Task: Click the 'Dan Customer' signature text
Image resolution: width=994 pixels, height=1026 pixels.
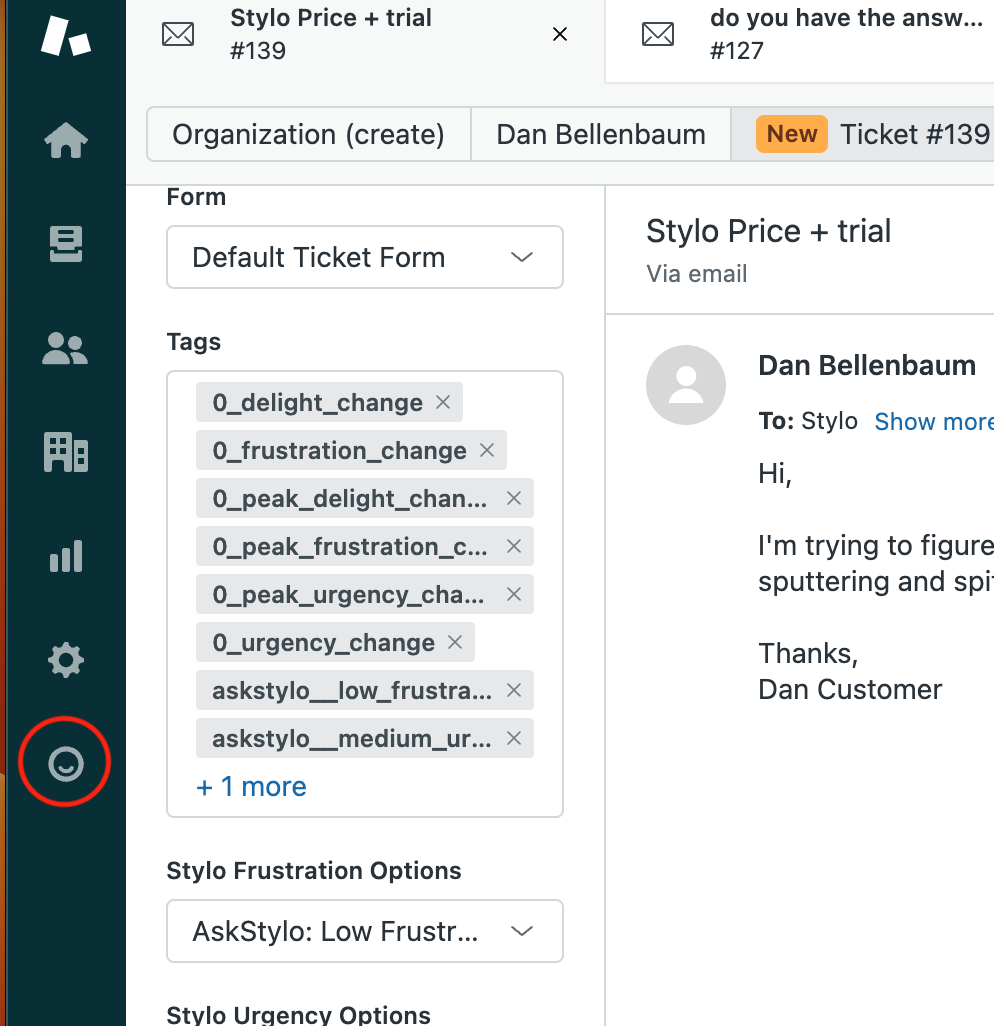Action: tap(849, 689)
